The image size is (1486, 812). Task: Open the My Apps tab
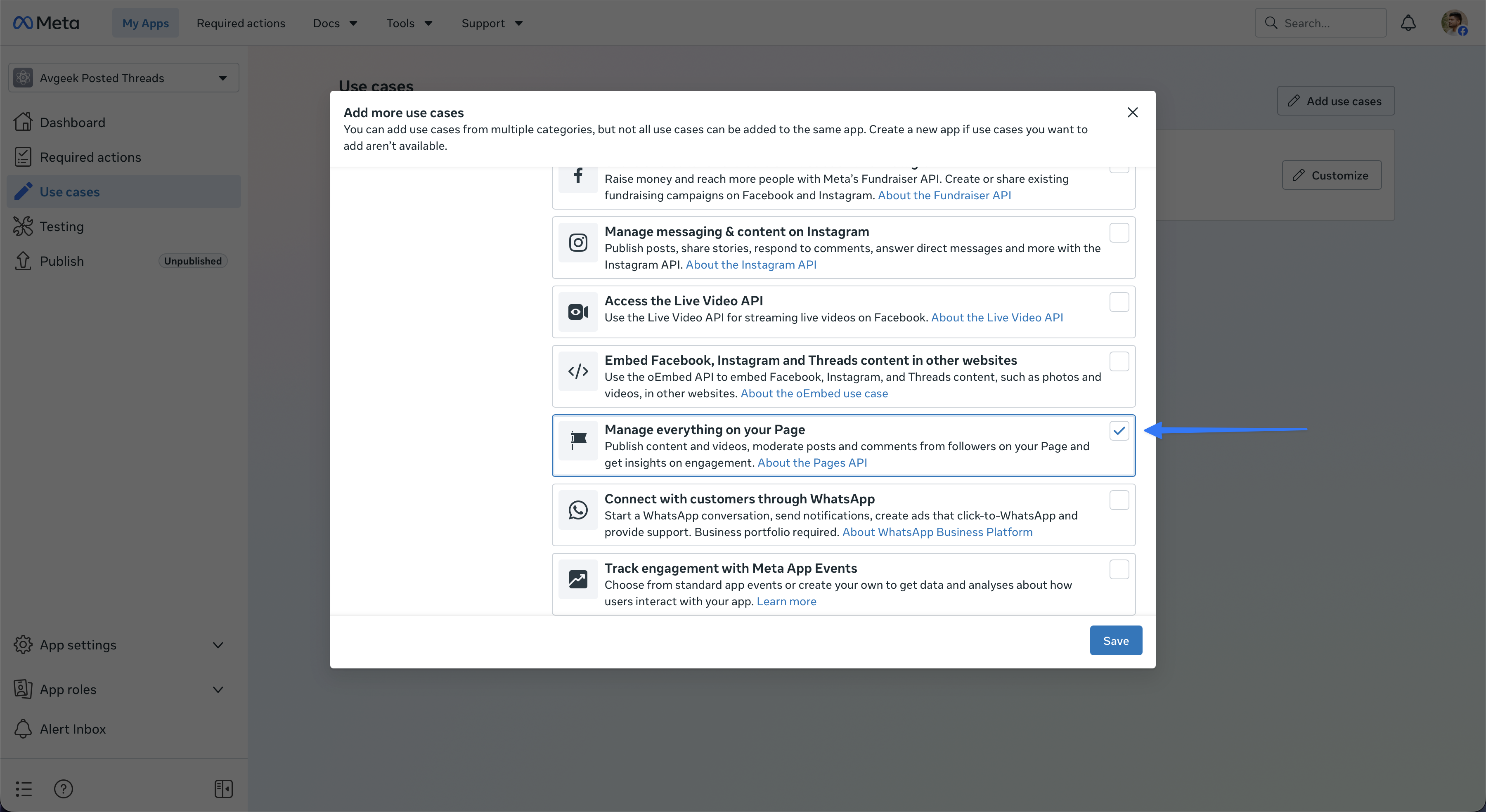point(145,23)
